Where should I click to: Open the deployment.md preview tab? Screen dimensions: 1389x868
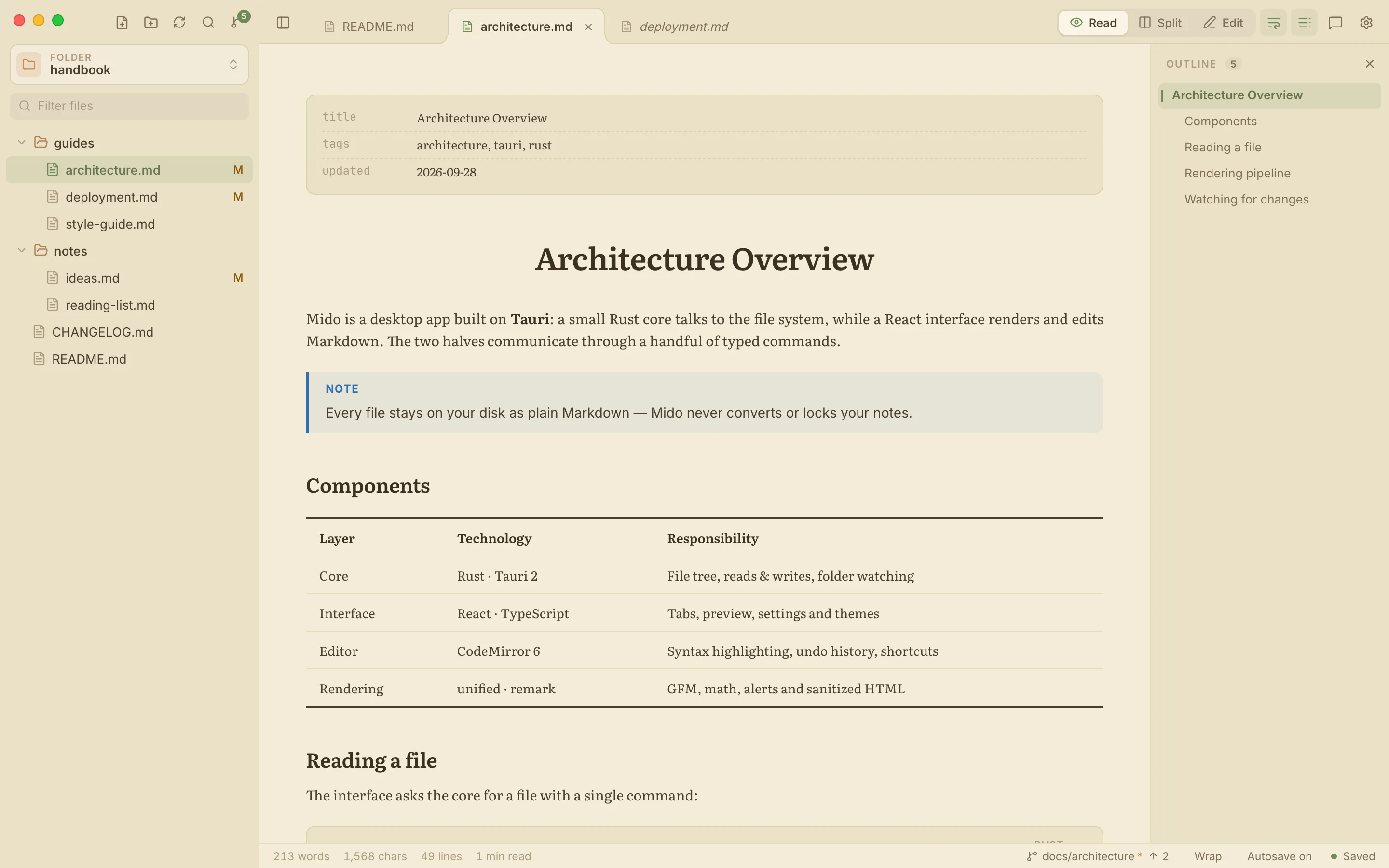click(675, 27)
